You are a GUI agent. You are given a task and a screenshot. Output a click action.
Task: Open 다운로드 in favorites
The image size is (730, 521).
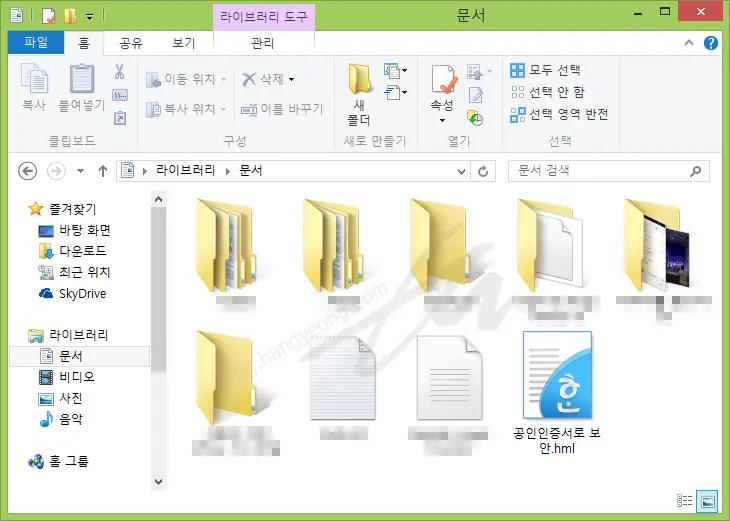[x=72, y=251]
